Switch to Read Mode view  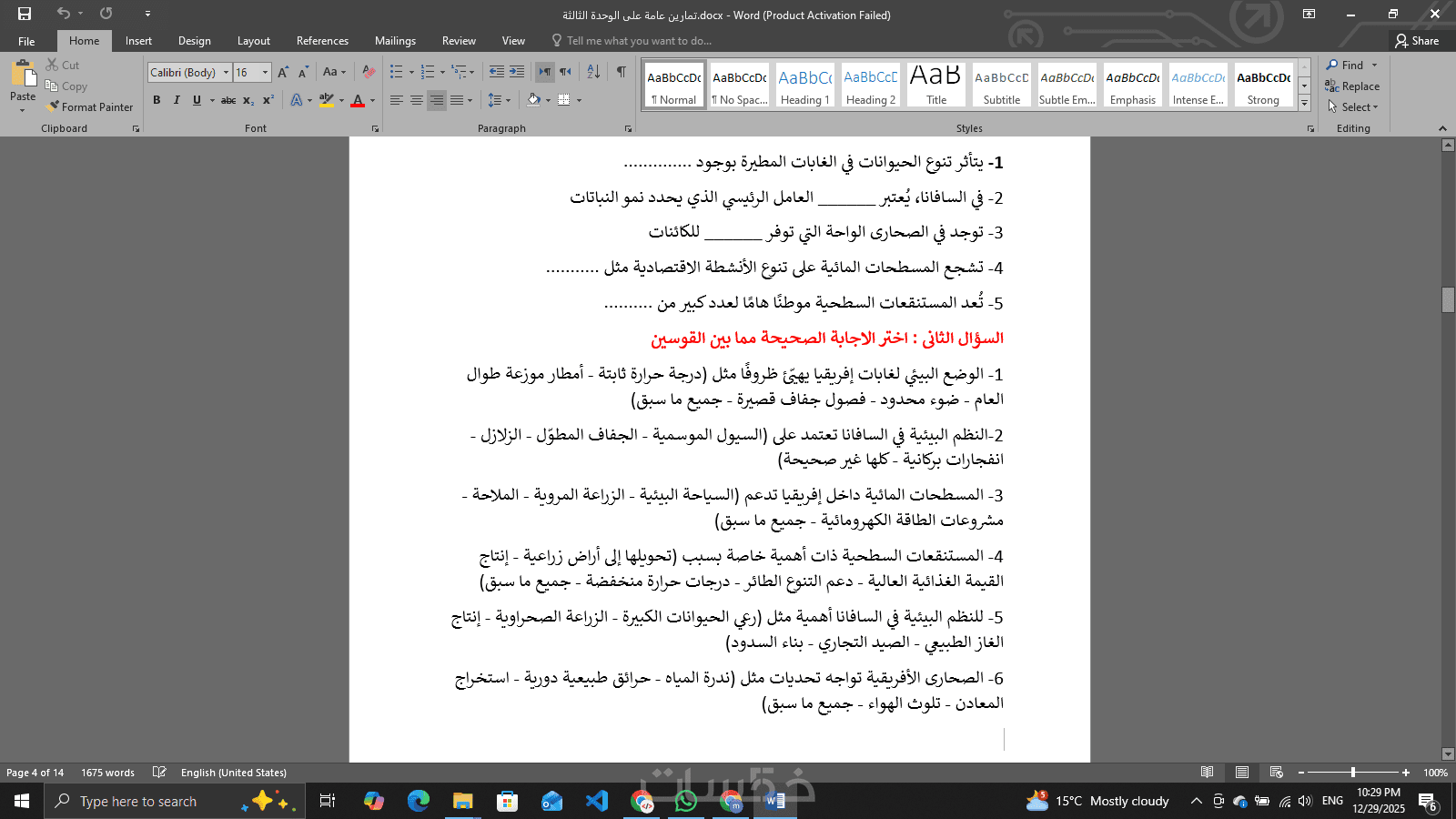(x=1208, y=773)
